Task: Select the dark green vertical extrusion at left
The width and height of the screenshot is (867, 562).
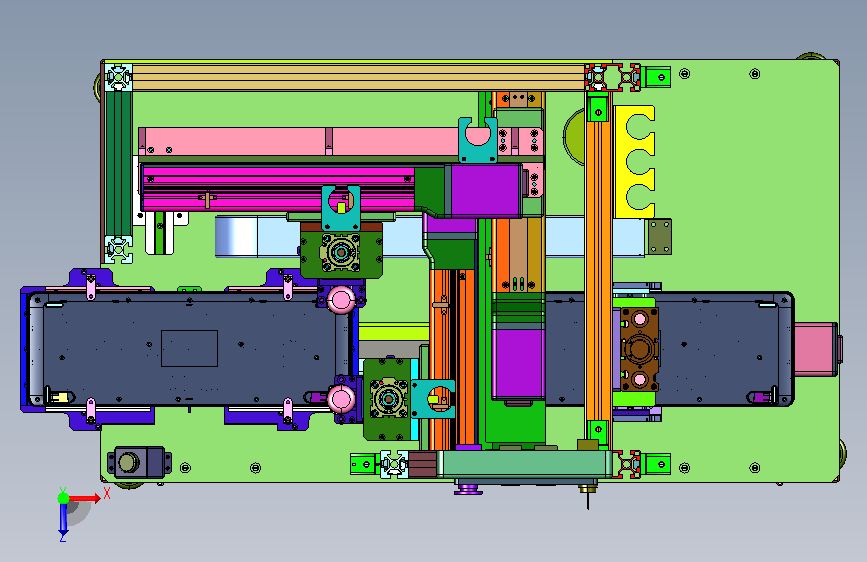Action: point(119,163)
